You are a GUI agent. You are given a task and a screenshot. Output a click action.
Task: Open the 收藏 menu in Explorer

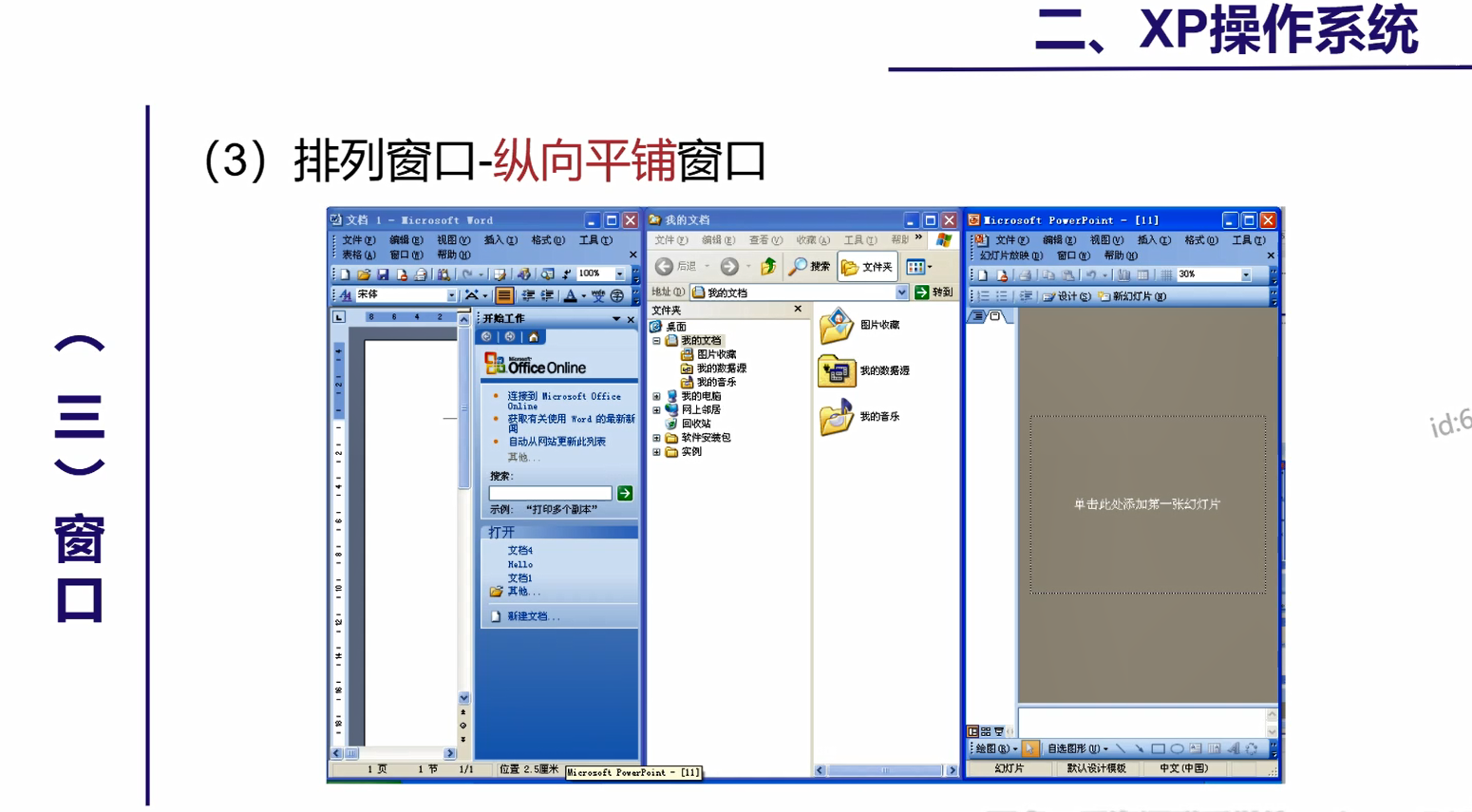[x=813, y=240]
